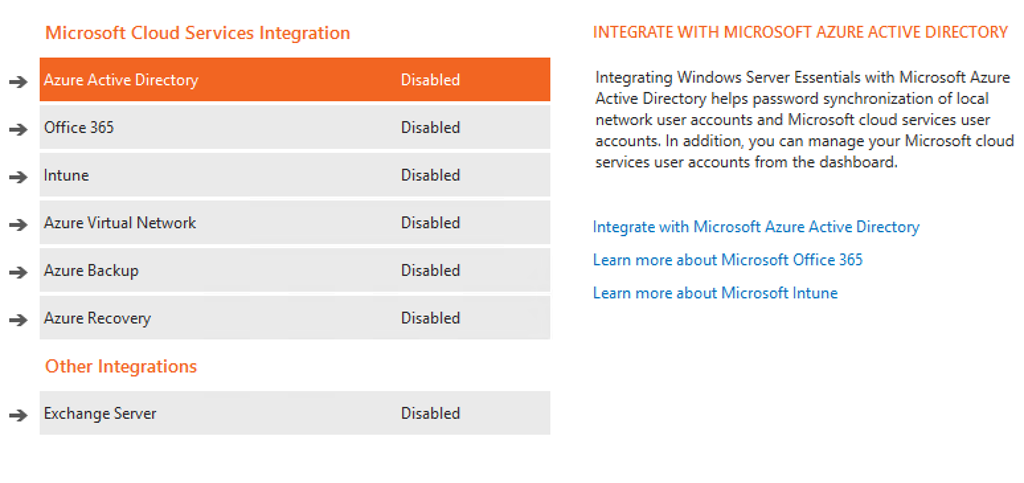Click the Disabled status for Exchange Server
This screenshot has width=1024, height=483.
point(430,413)
